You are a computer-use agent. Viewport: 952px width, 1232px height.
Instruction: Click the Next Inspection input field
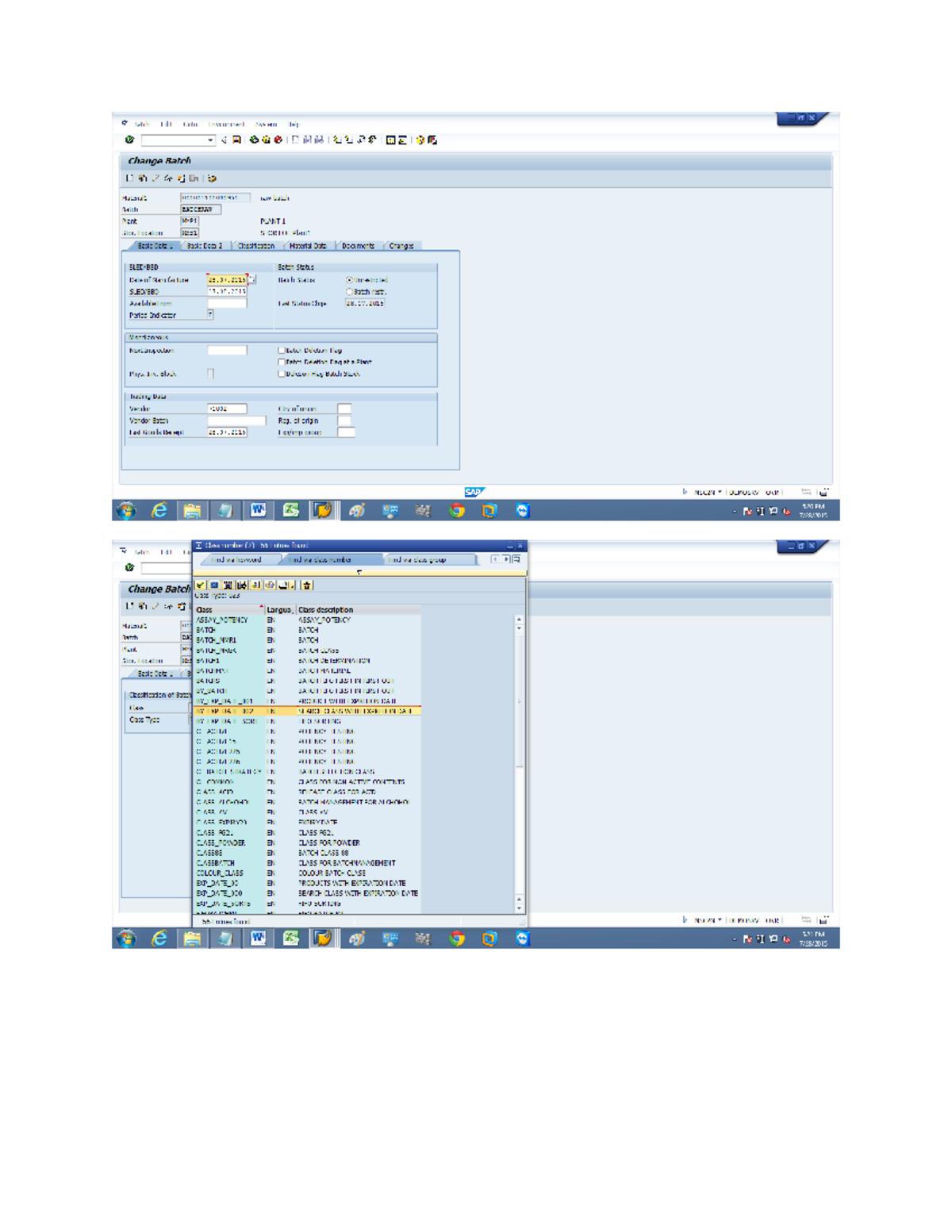coord(227,350)
